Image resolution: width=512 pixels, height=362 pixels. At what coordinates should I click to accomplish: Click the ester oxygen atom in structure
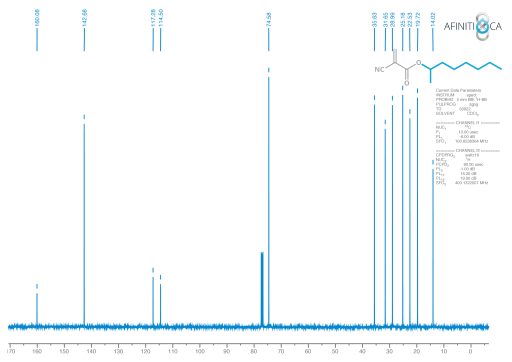coord(419,63)
